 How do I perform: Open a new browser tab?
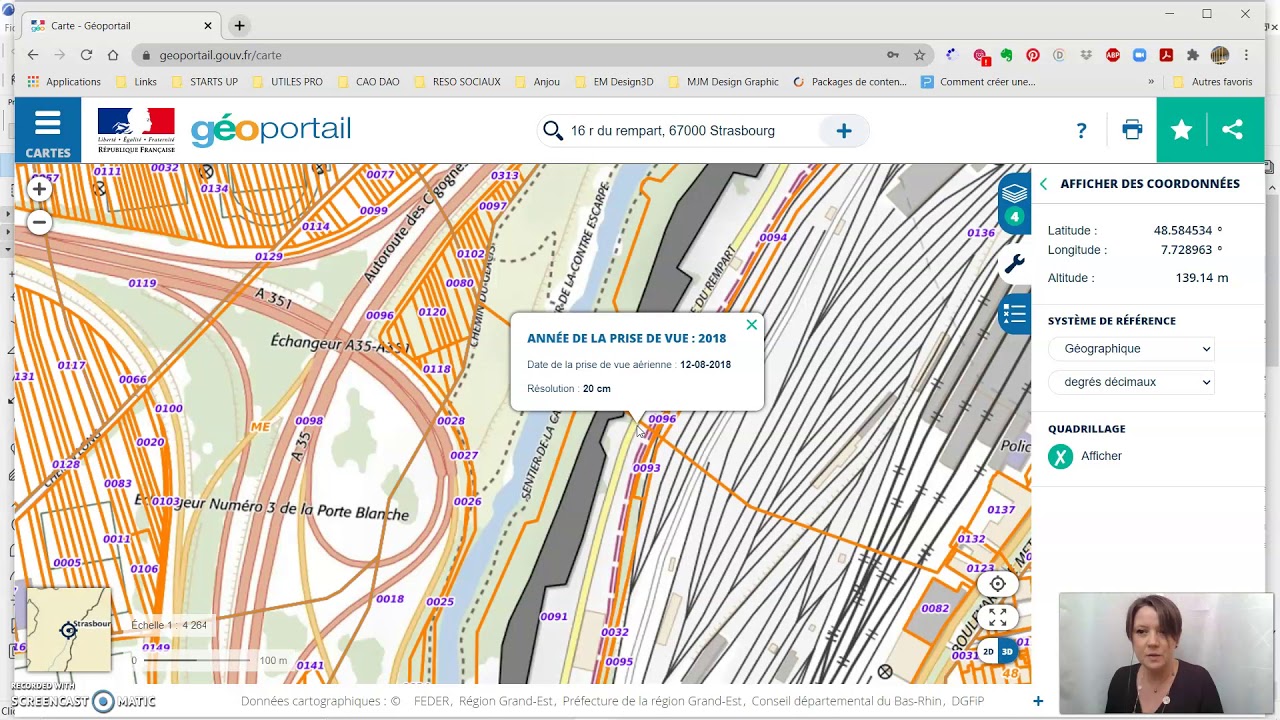[x=239, y=25]
